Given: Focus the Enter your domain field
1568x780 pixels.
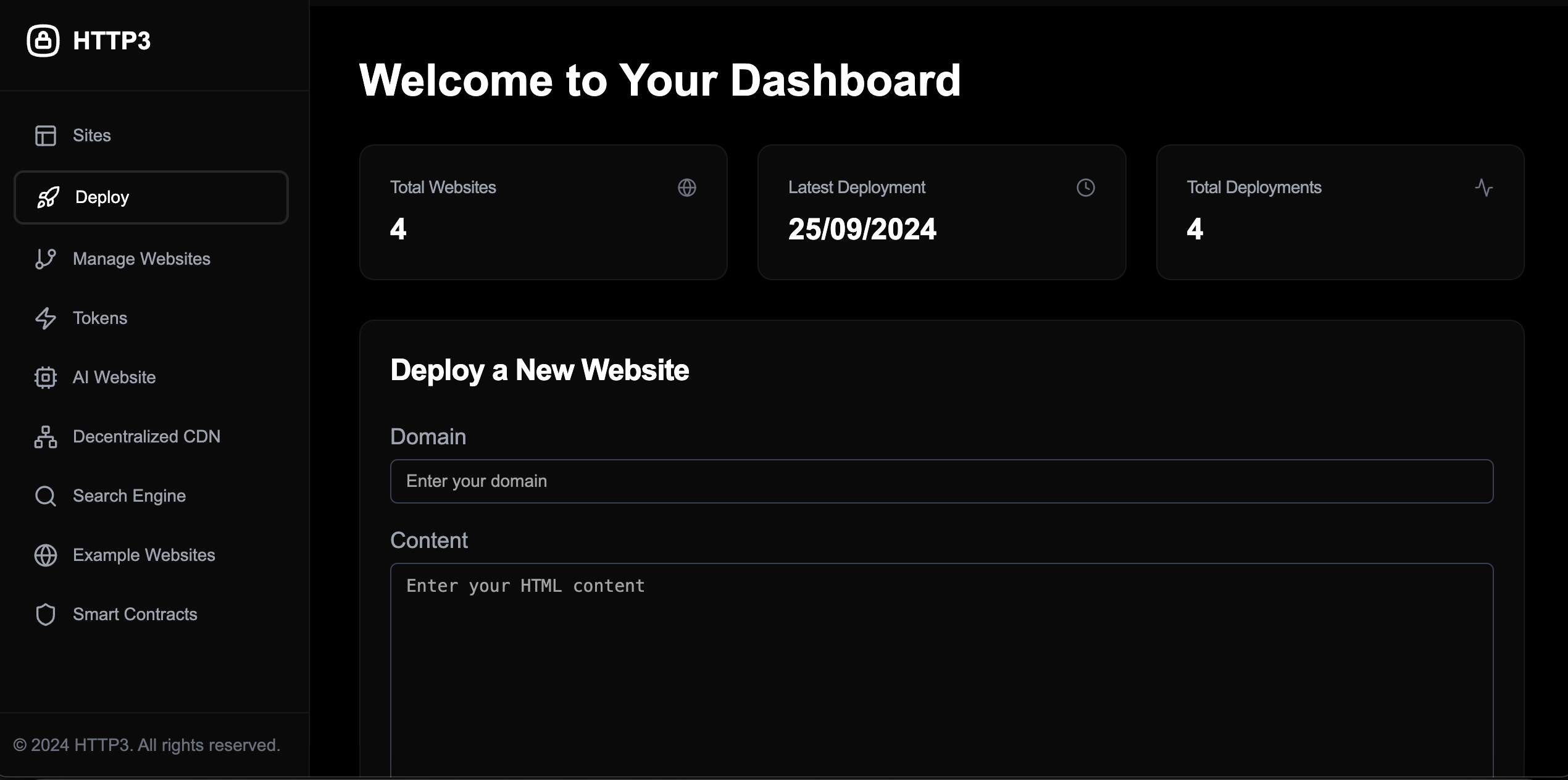Looking at the screenshot, I should (x=941, y=481).
